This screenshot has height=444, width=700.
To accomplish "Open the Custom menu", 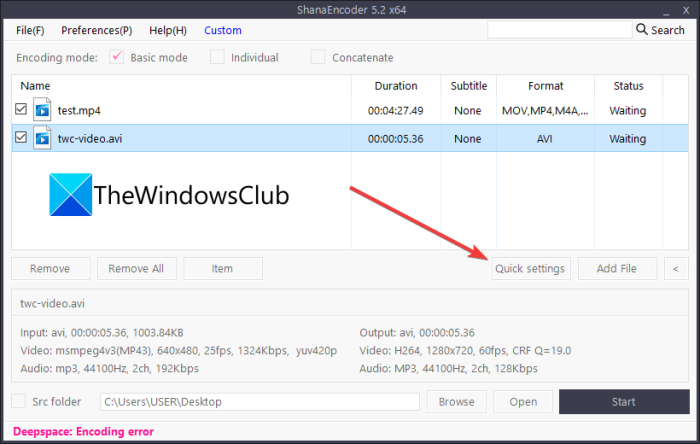I will click(223, 30).
